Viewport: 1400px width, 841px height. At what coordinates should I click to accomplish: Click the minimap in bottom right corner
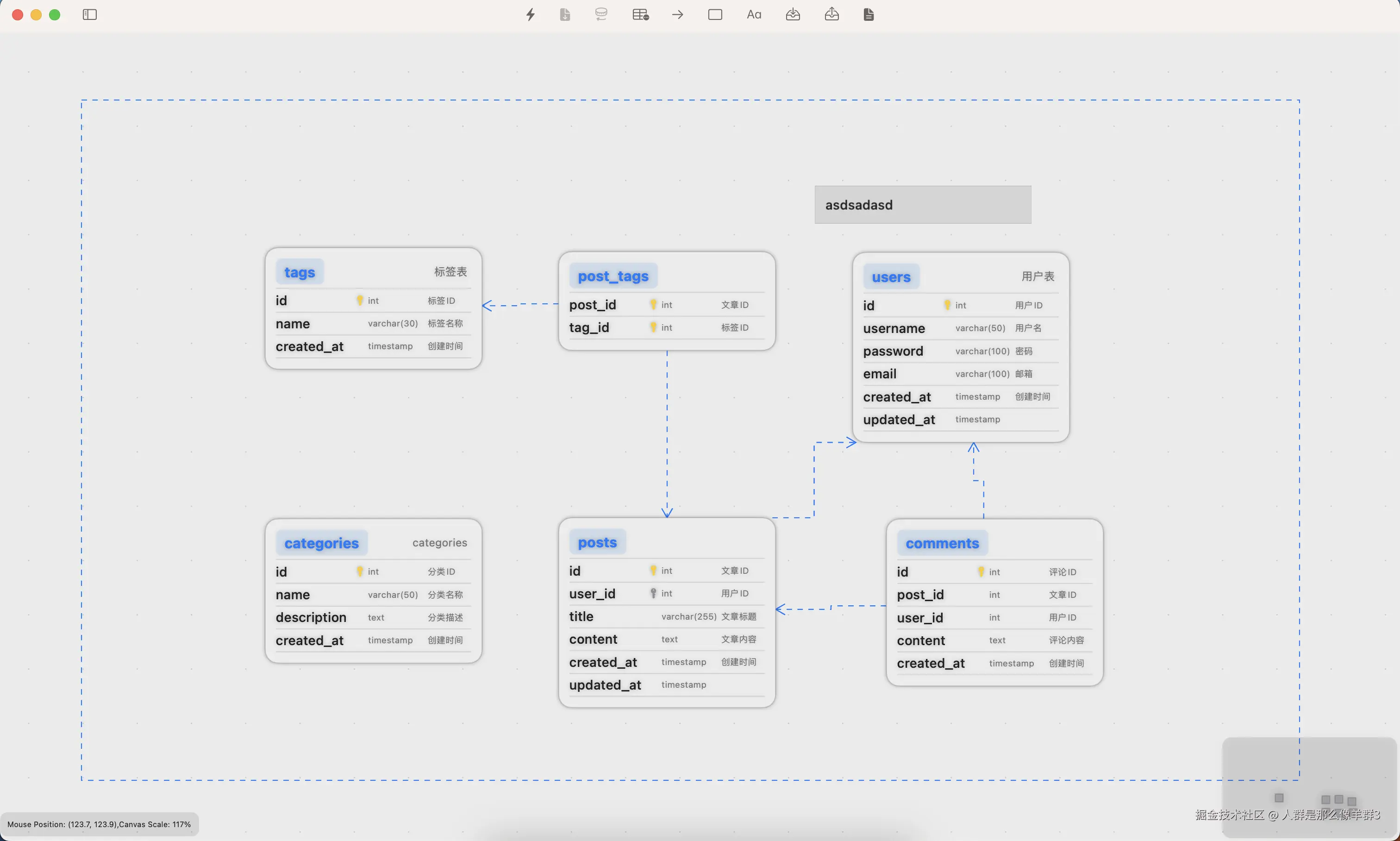pos(1309,787)
